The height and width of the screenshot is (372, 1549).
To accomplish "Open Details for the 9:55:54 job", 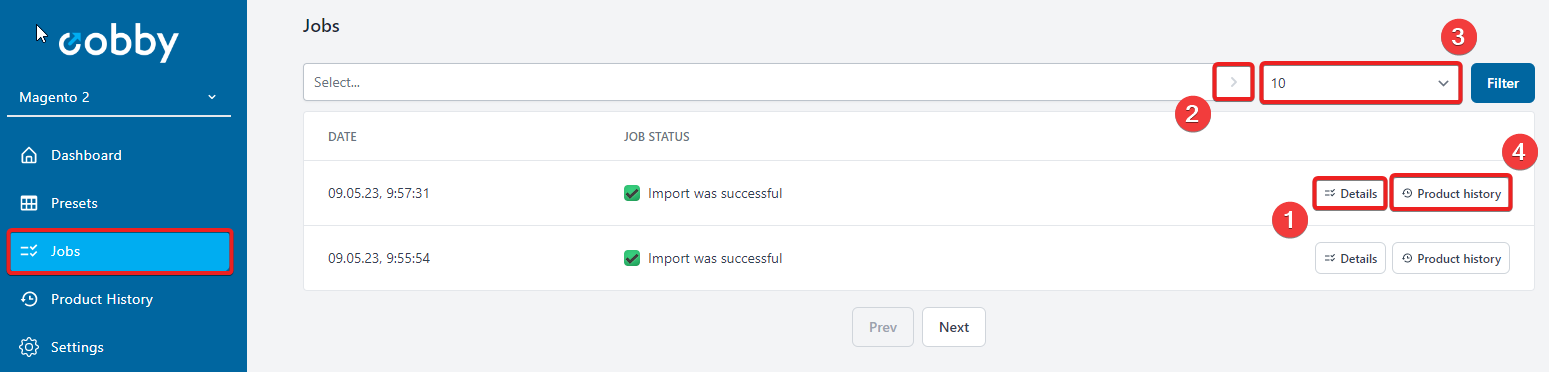I will coord(1350,258).
